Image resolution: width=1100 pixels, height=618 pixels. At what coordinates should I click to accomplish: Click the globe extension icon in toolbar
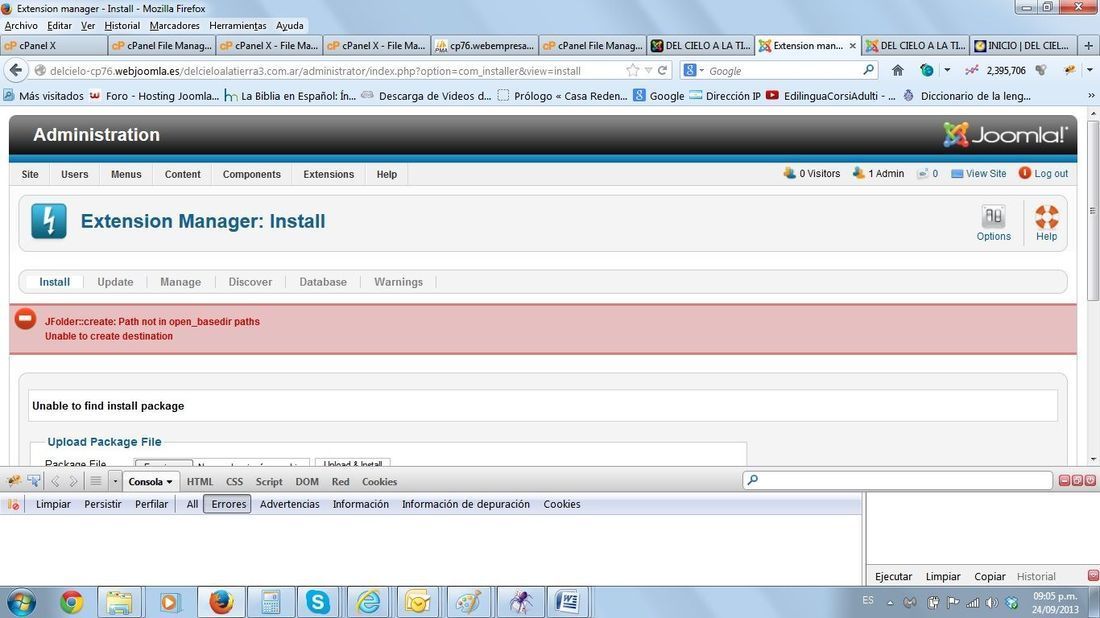927,70
